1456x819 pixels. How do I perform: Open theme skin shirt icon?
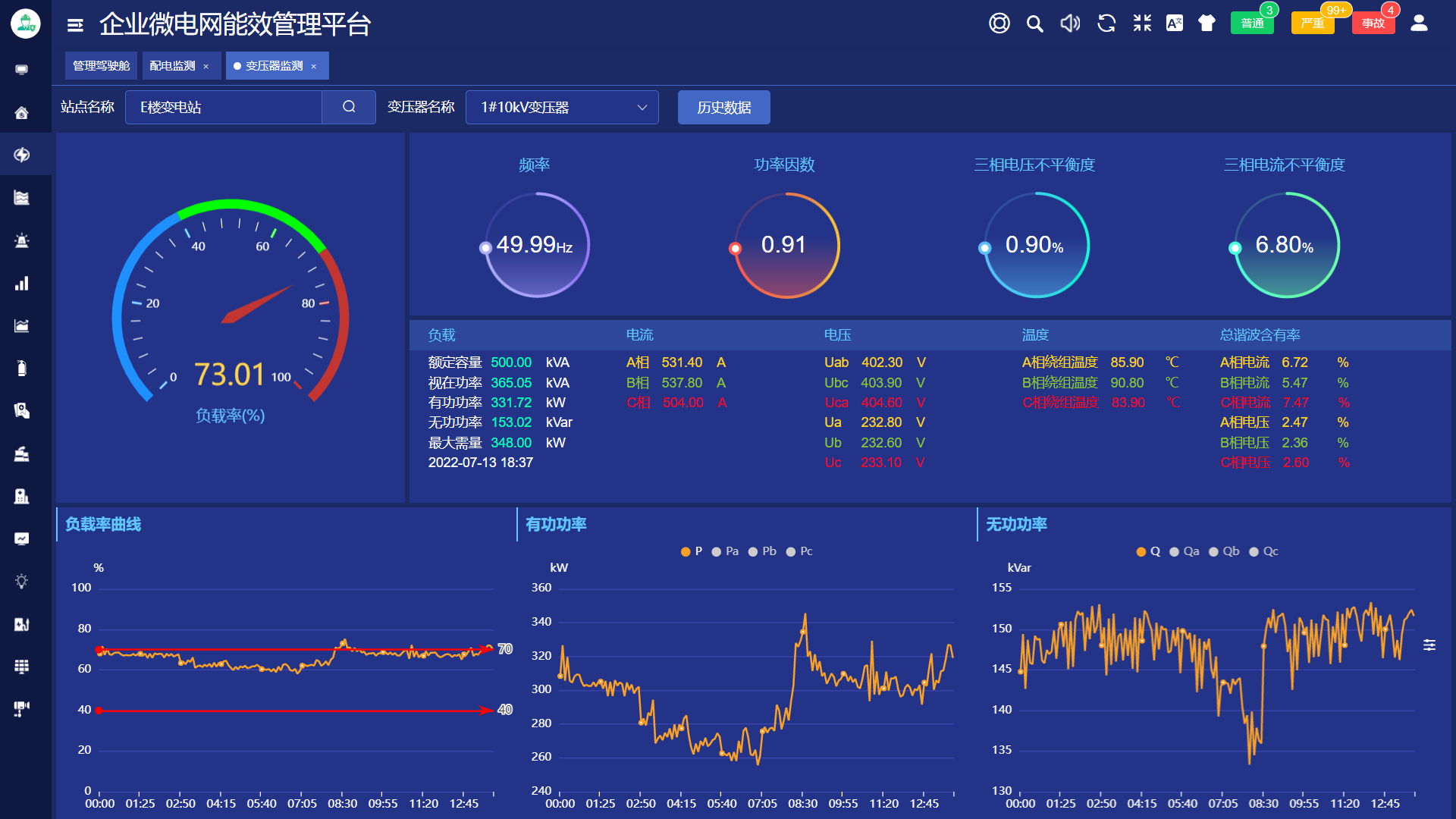pyautogui.click(x=1207, y=24)
